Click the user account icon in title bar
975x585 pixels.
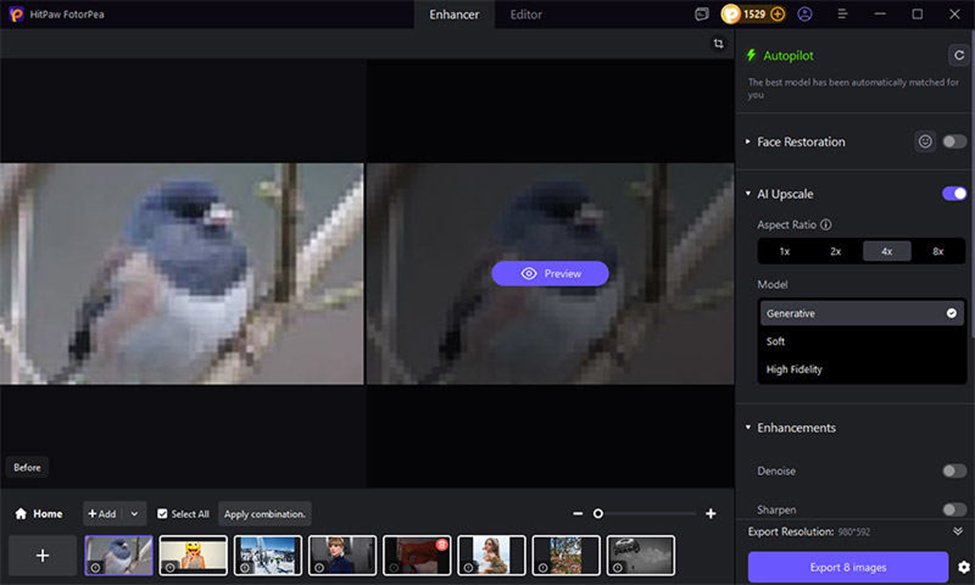806,14
